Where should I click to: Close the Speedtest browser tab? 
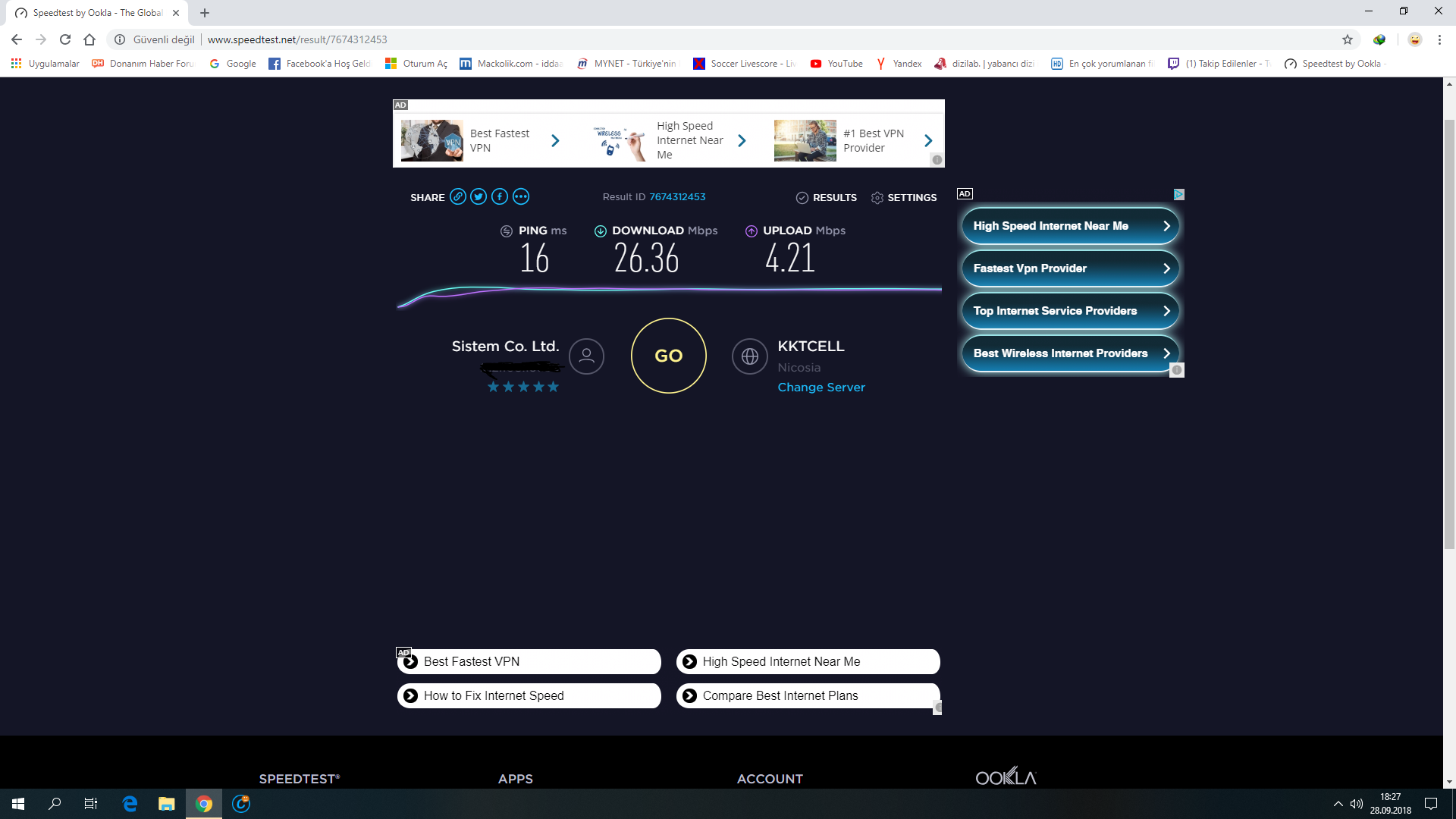[176, 13]
